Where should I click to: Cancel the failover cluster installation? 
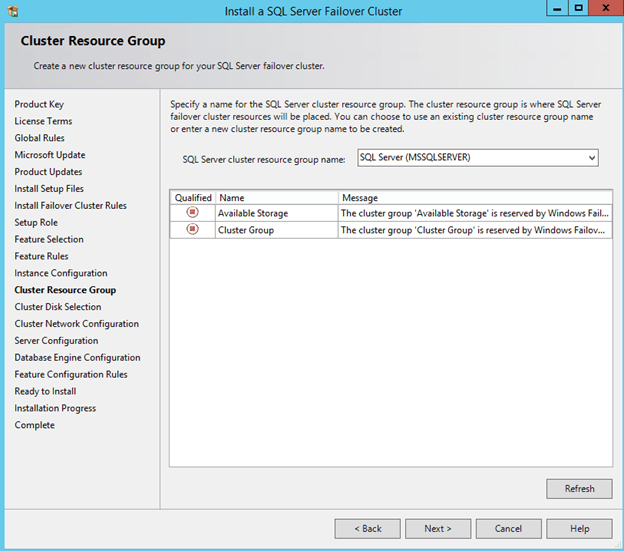(x=508, y=528)
